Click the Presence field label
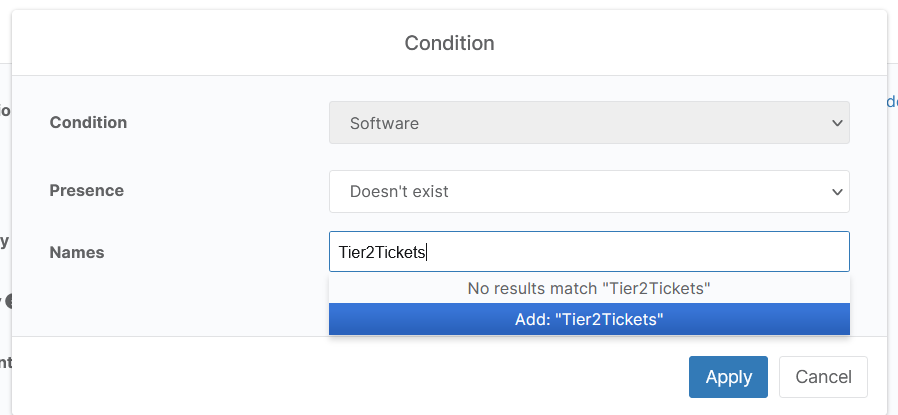 tap(86, 190)
